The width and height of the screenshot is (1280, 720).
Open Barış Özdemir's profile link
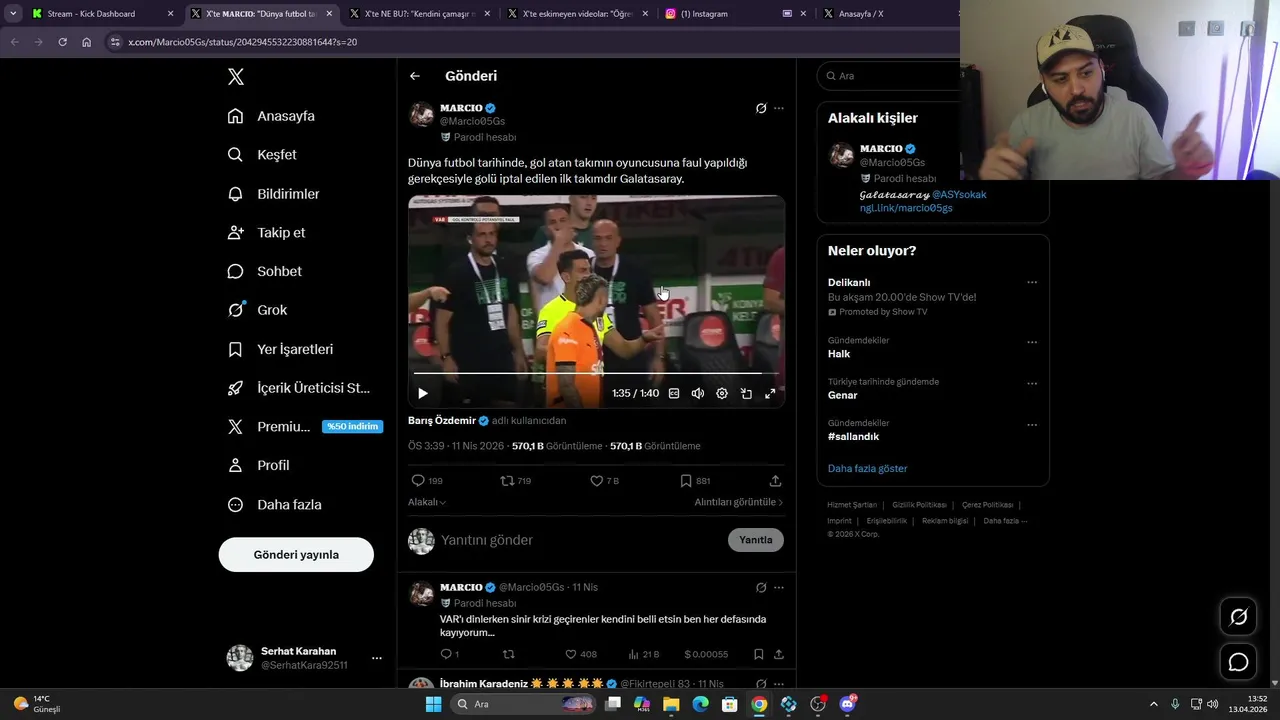click(x=442, y=421)
